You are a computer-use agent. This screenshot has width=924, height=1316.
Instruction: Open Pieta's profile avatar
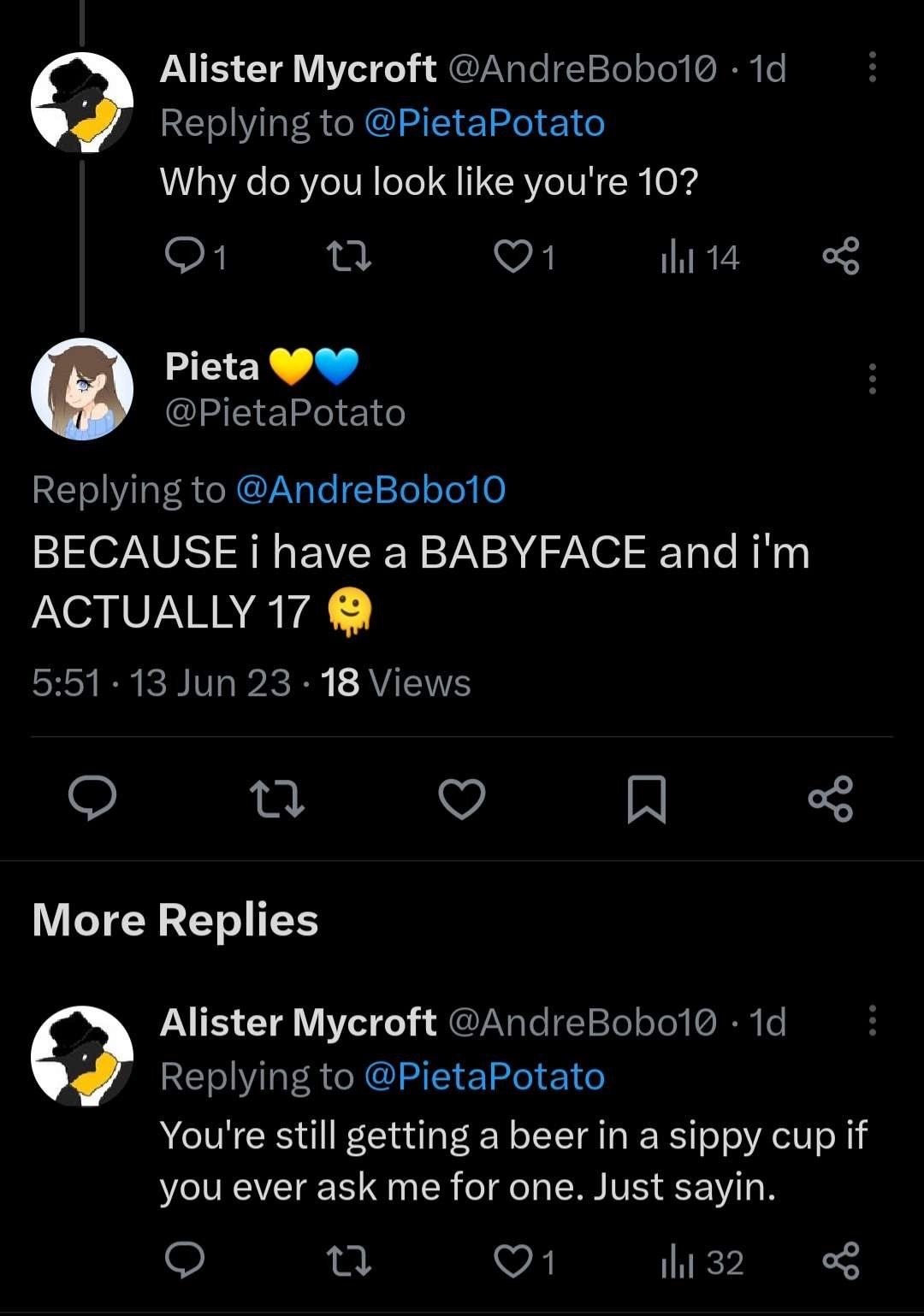[x=82, y=389]
